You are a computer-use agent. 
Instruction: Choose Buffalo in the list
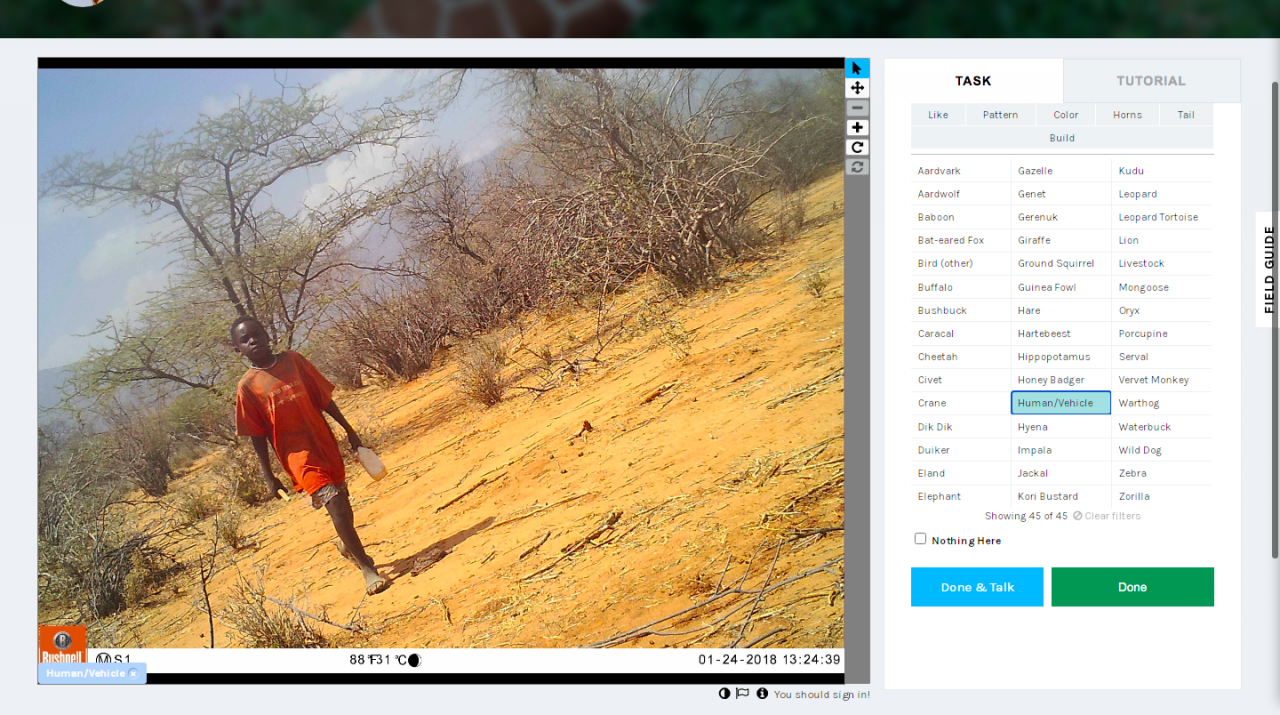pos(961,287)
